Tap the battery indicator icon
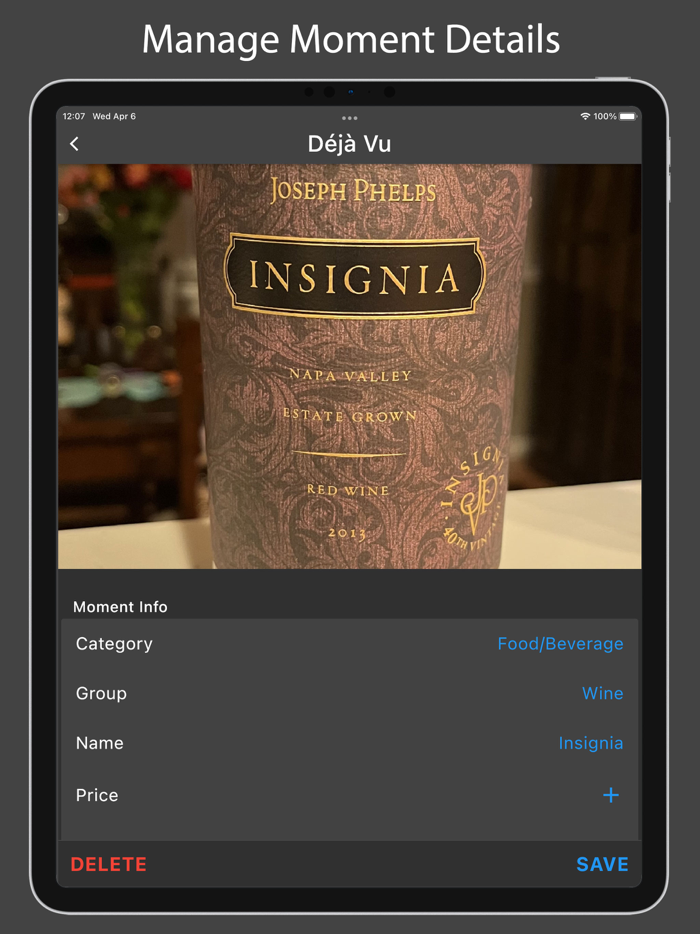This screenshot has height=934, width=700. [x=627, y=116]
